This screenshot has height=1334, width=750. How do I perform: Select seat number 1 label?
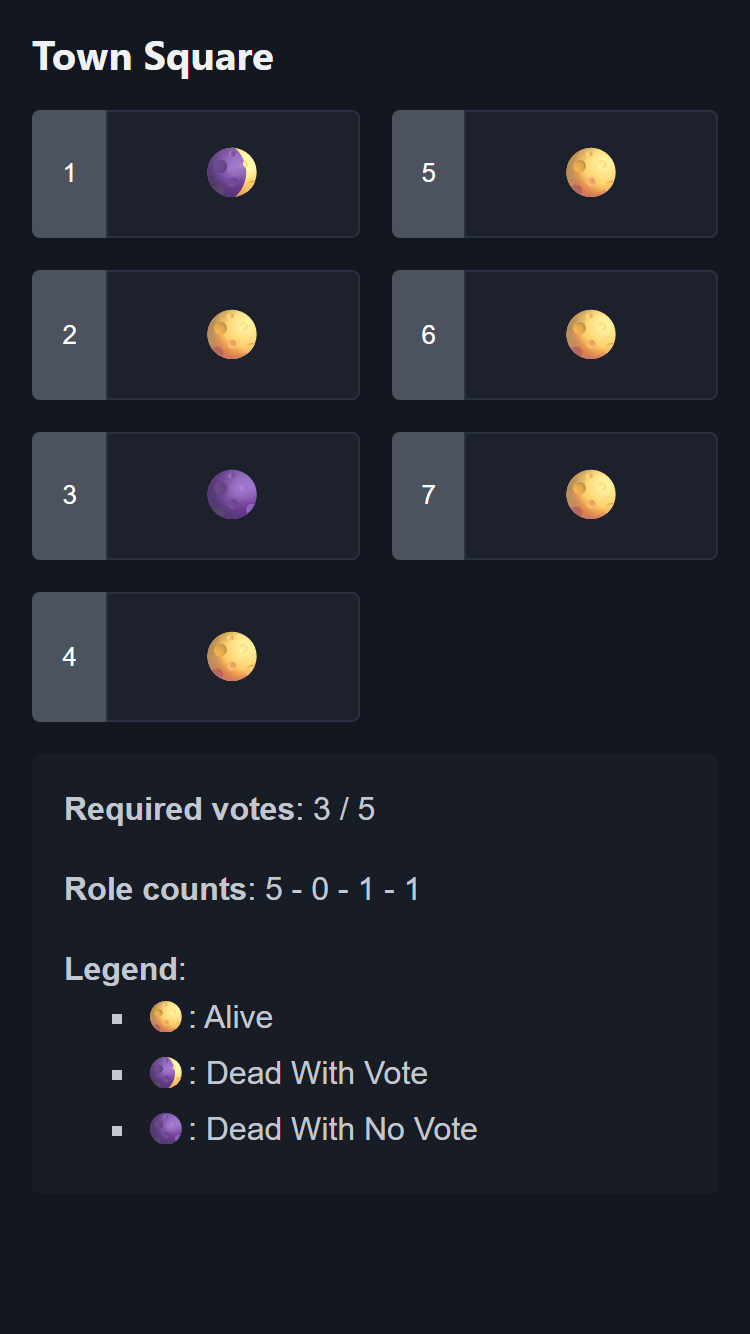(69, 174)
